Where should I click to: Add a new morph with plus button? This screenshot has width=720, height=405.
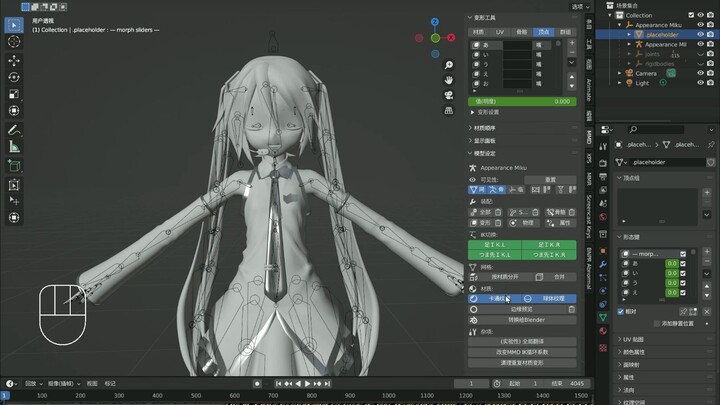tap(572, 43)
